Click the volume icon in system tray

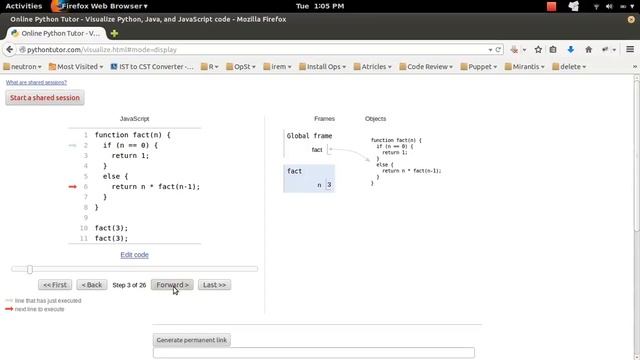coord(609,6)
